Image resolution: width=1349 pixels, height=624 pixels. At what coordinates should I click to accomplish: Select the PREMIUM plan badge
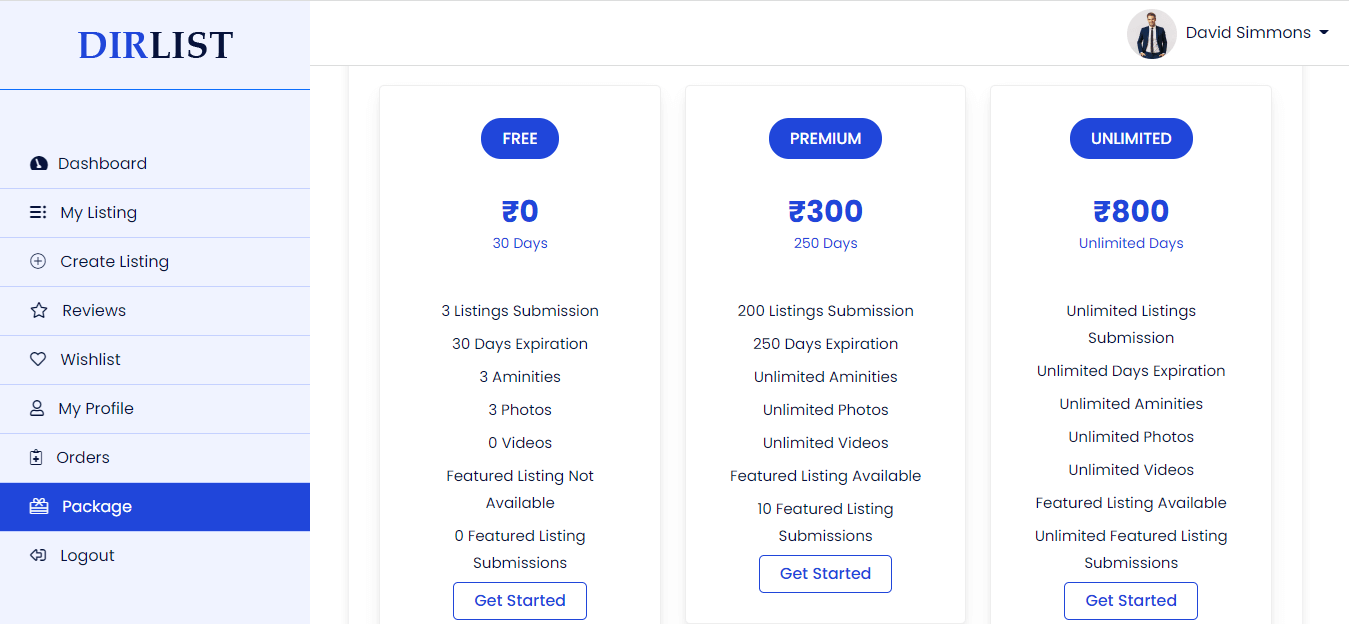(x=825, y=138)
